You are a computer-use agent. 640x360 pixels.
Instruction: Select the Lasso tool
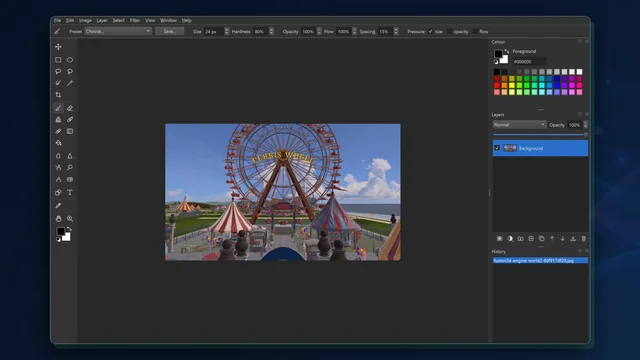(58, 71)
